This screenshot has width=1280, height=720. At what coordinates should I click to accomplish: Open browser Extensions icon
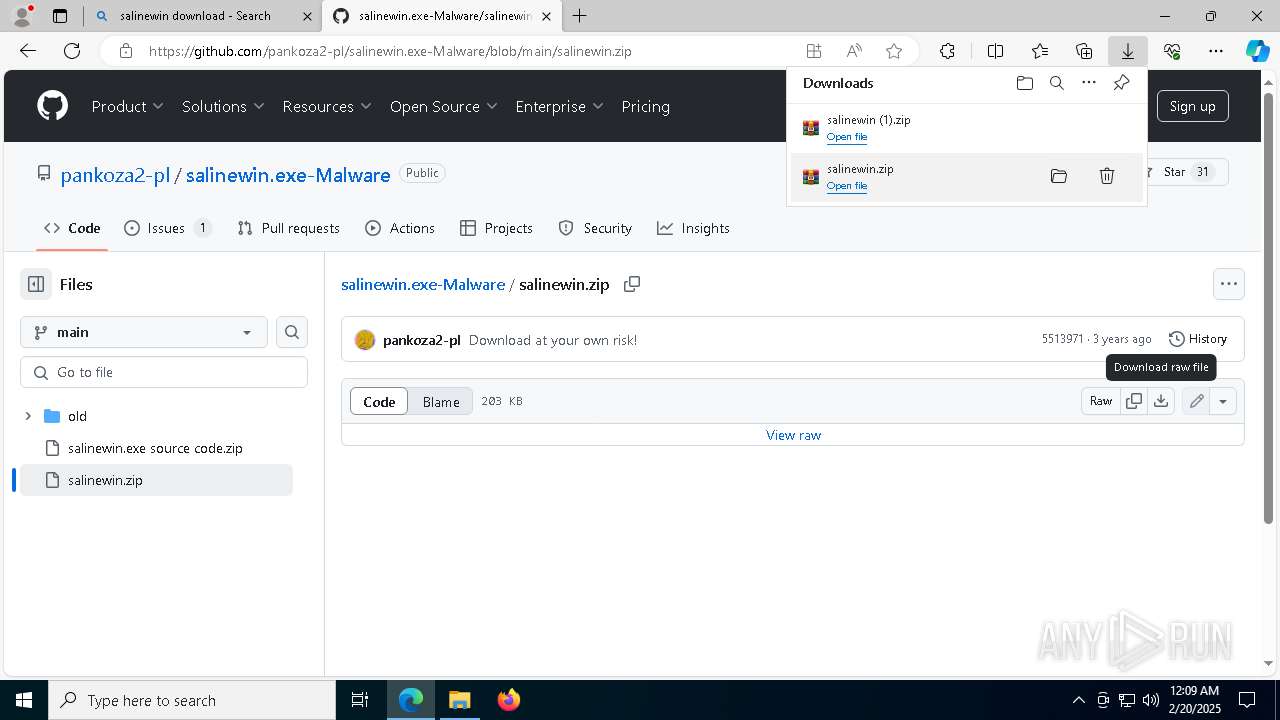(x=947, y=51)
